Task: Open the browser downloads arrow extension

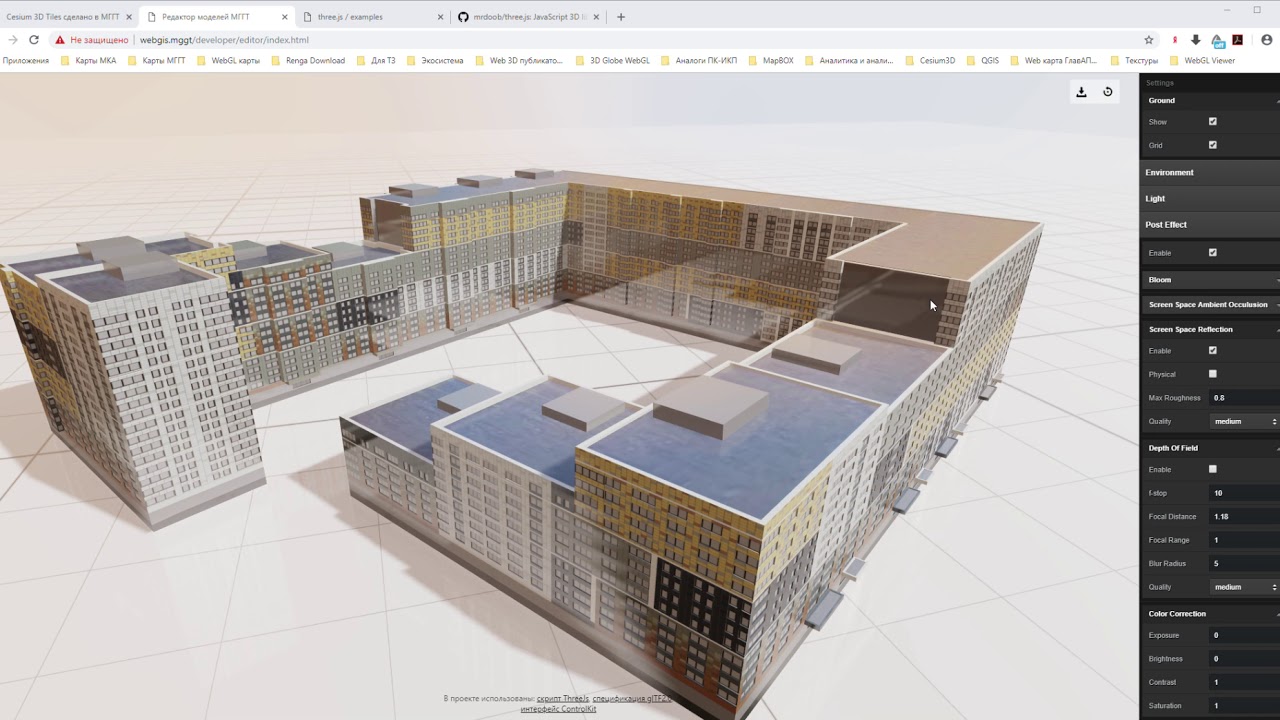Action: tap(1195, 40)
